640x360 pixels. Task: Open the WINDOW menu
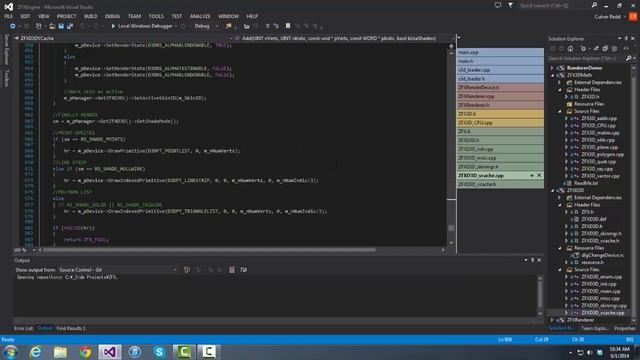[228, 16]
